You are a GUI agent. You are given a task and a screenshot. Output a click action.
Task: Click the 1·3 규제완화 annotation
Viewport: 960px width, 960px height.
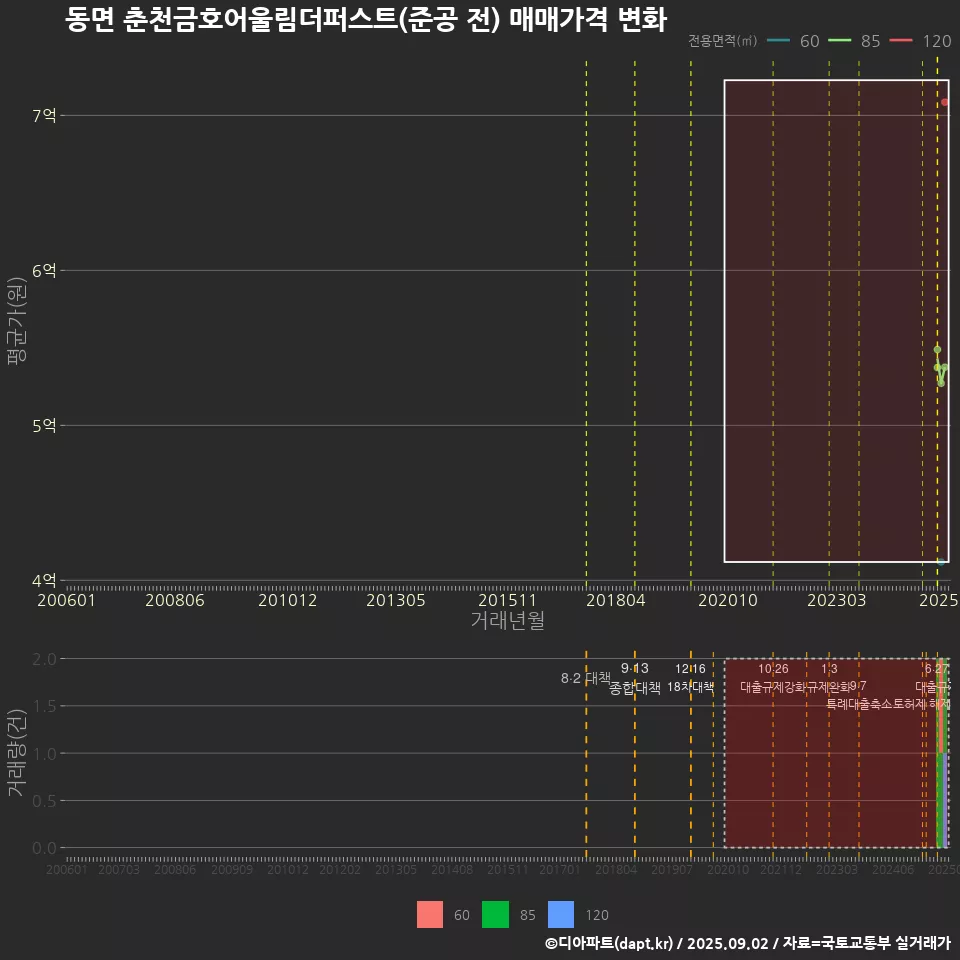pos(829,678)
